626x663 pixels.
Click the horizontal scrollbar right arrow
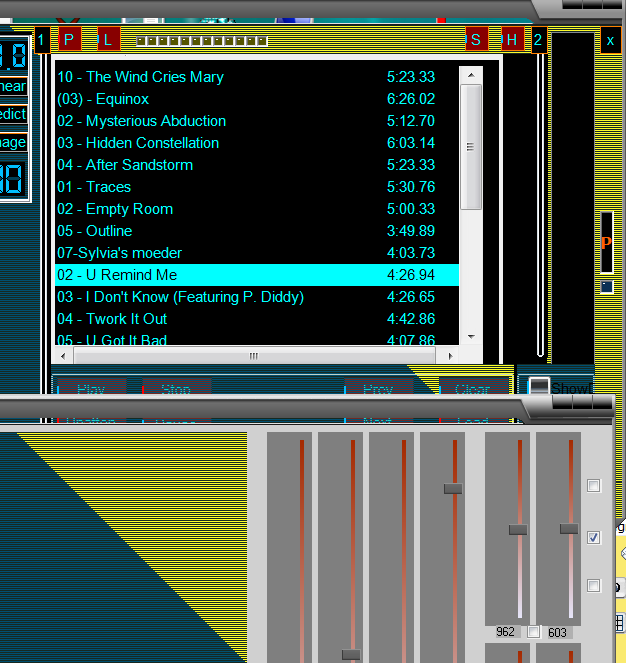pos(450,356)
